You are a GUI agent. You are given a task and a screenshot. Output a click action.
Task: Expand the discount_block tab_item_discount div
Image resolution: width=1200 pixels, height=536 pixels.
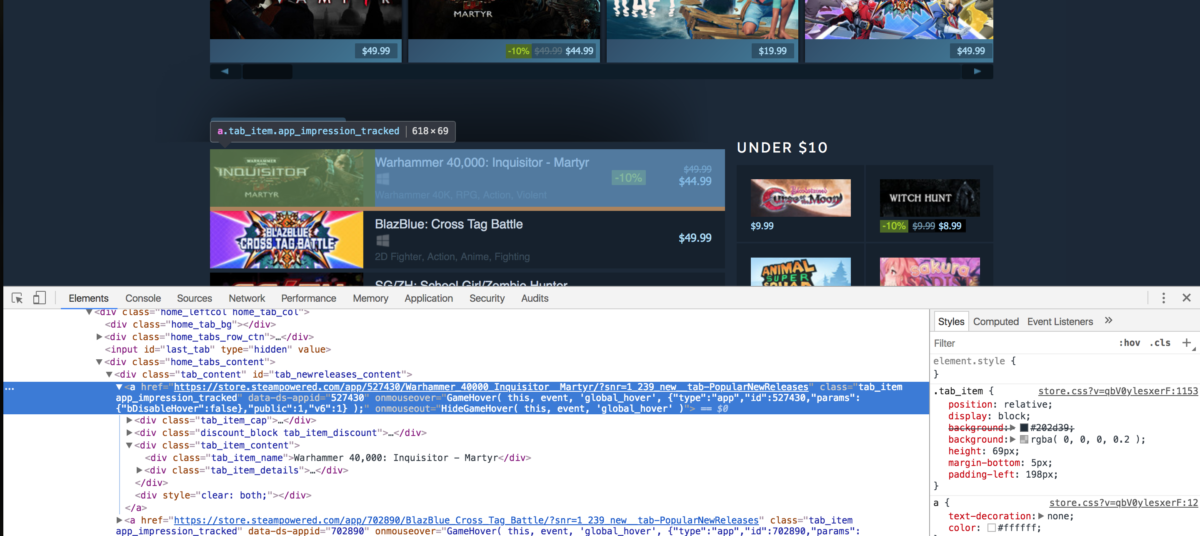click(x=129, y=433)
